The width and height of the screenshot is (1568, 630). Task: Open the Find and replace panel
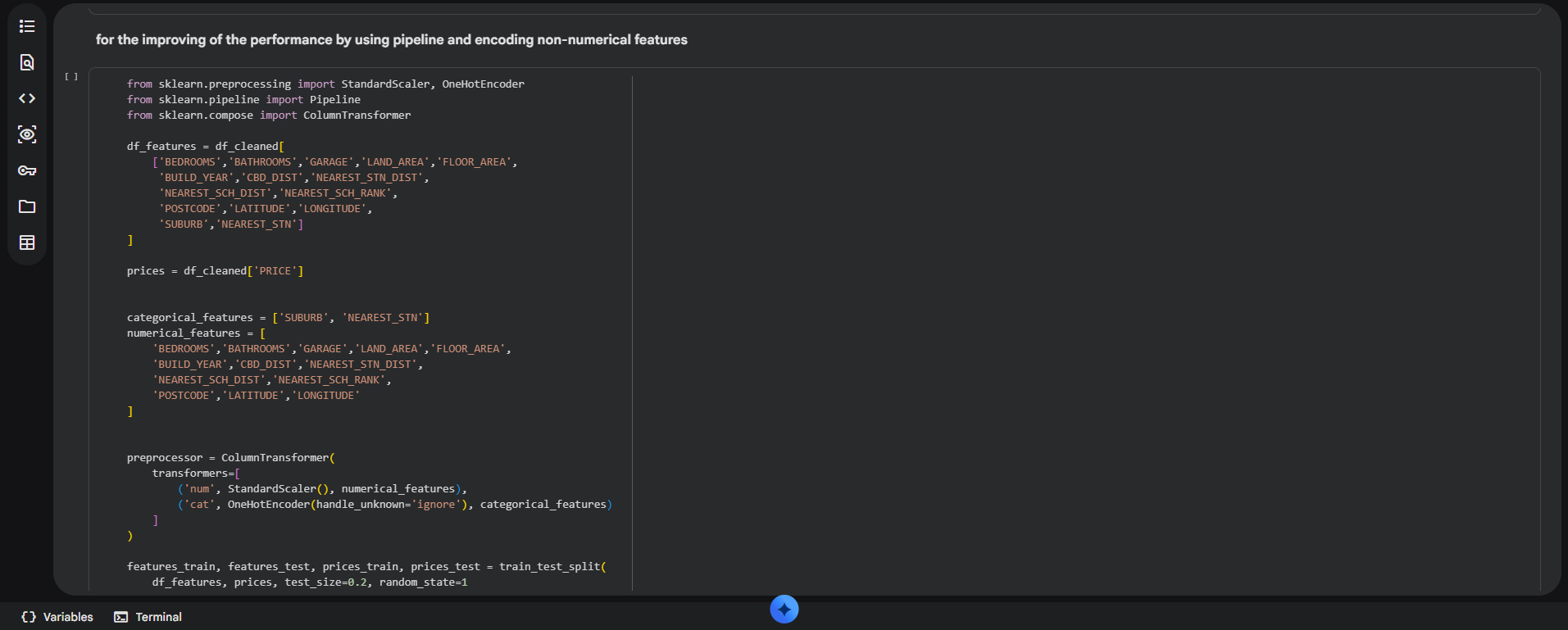tap(27, 62)
